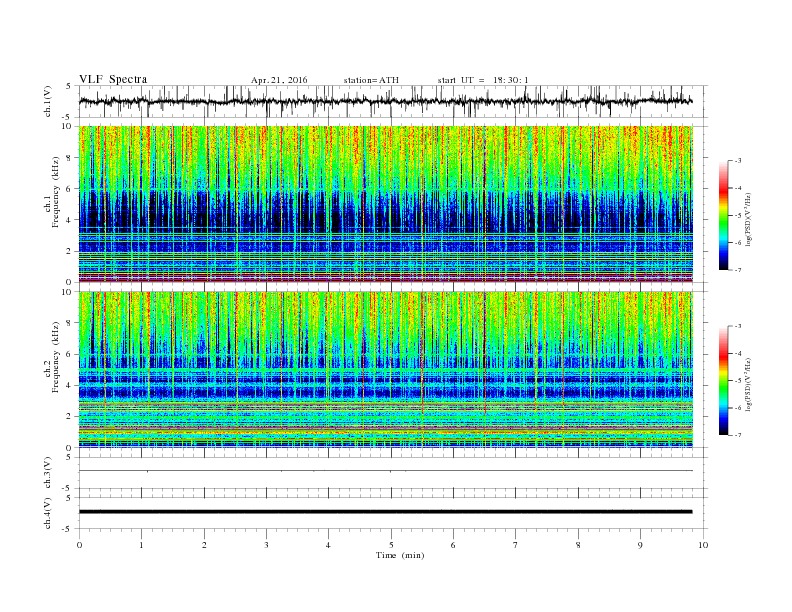Viewport: 792px width, 612px height.
Task: Click the "5" tick on the time axis
Action: coord(391,545)
